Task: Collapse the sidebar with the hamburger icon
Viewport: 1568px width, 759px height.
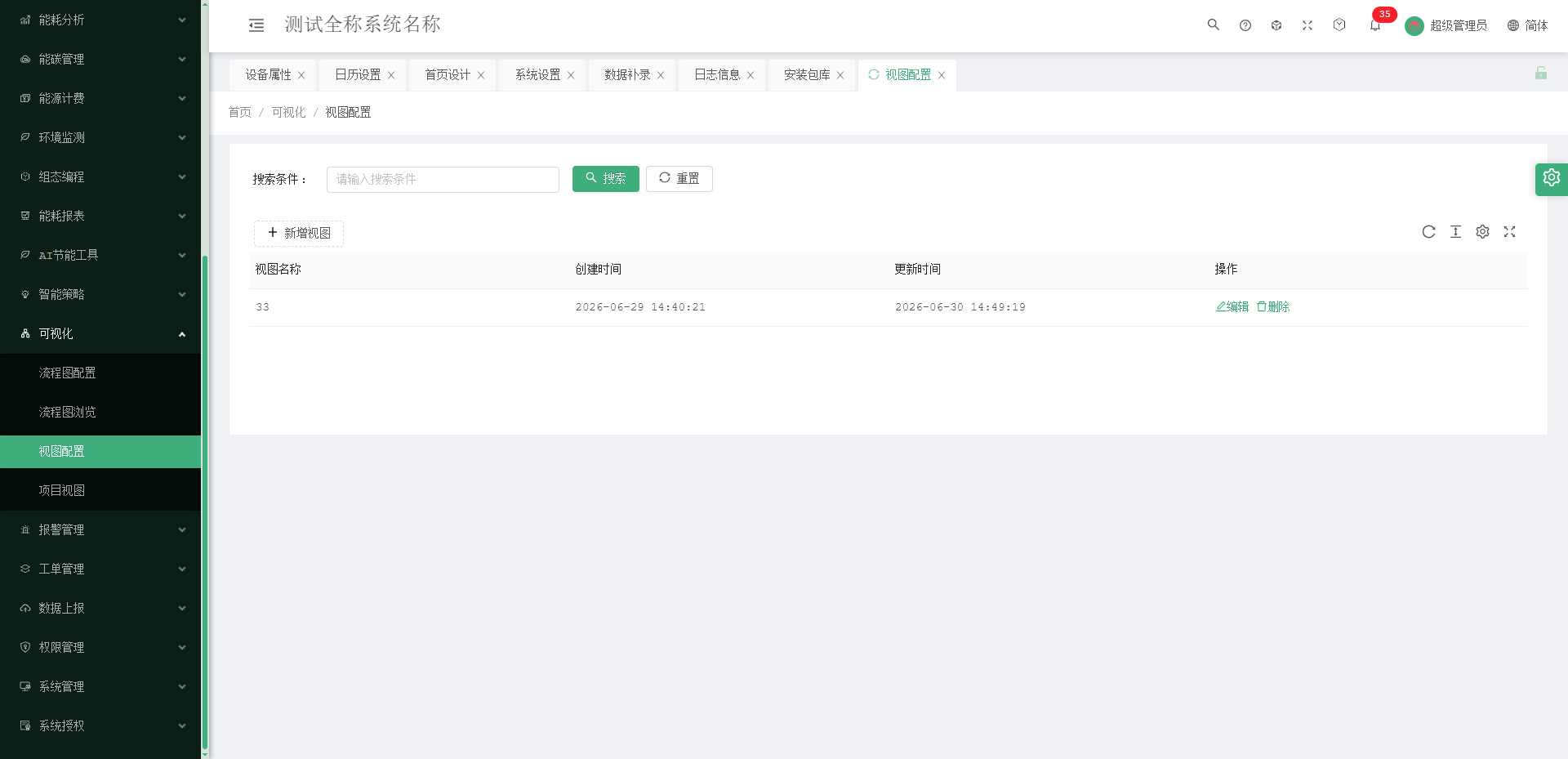Action: (x=256, y=25)
